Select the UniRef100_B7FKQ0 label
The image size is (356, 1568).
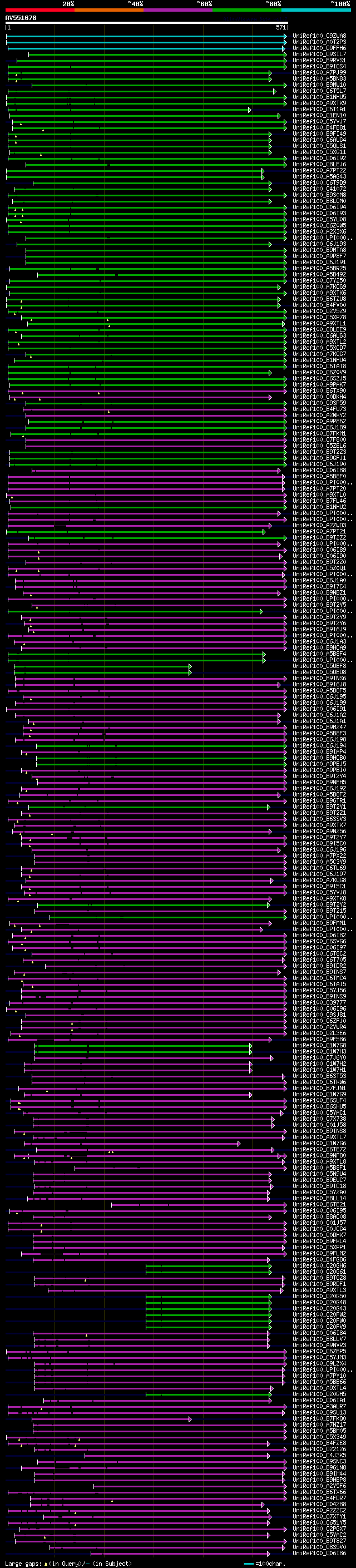click(319, 1418)
